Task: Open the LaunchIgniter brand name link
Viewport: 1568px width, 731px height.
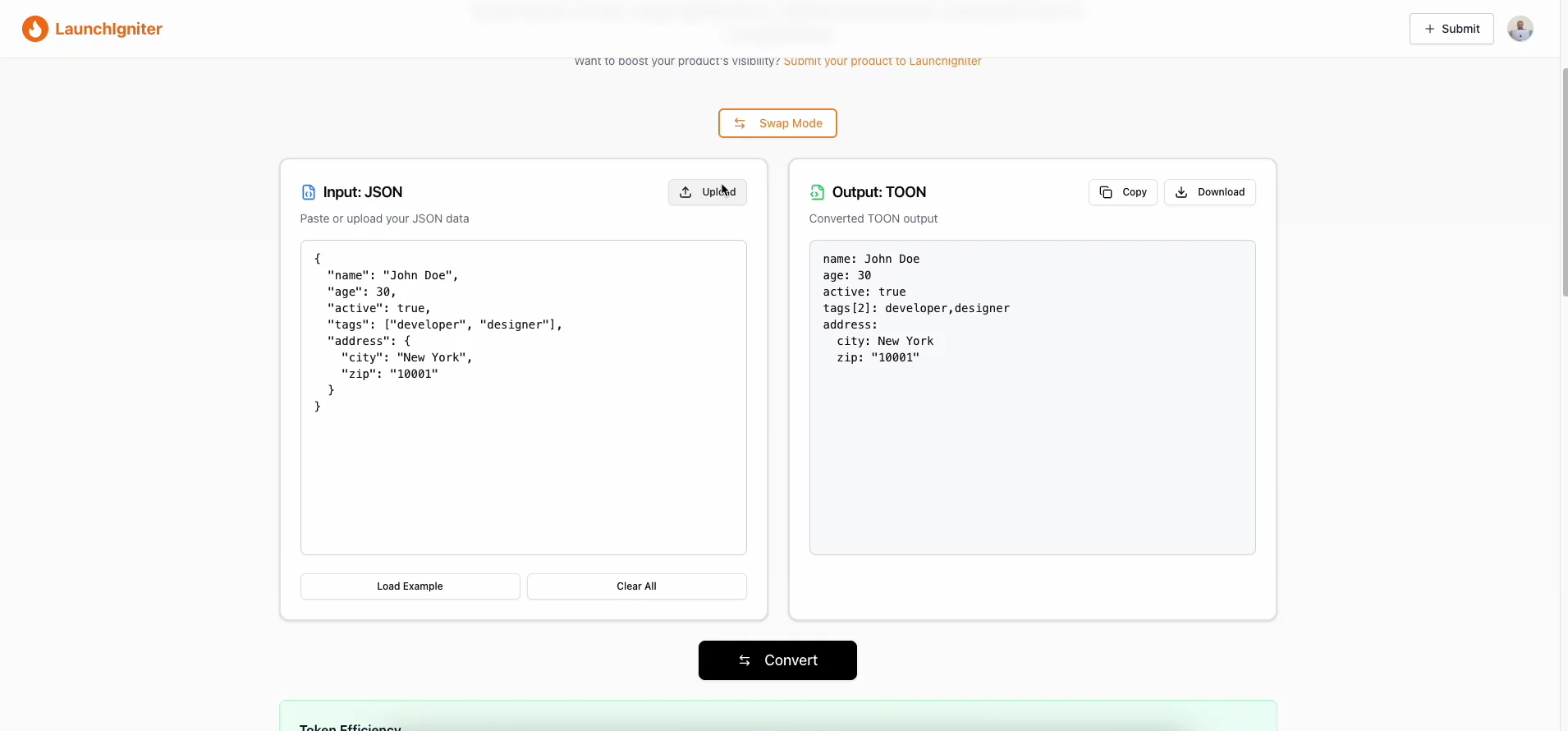Action: [108, 29]
